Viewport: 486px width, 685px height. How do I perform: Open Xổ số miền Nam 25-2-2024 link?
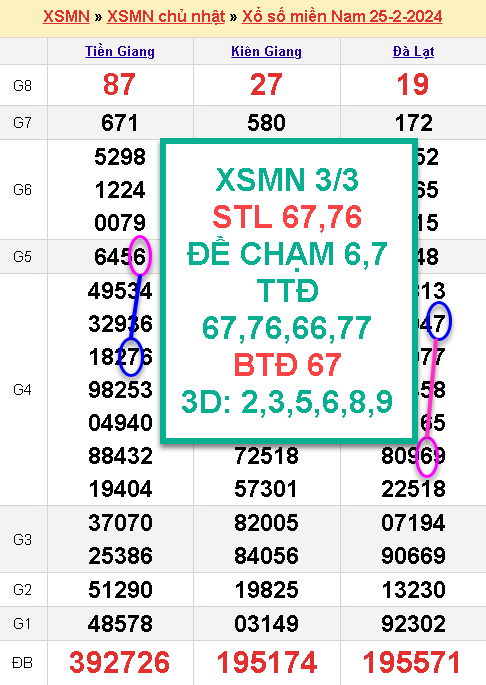[x=342, y=17]
